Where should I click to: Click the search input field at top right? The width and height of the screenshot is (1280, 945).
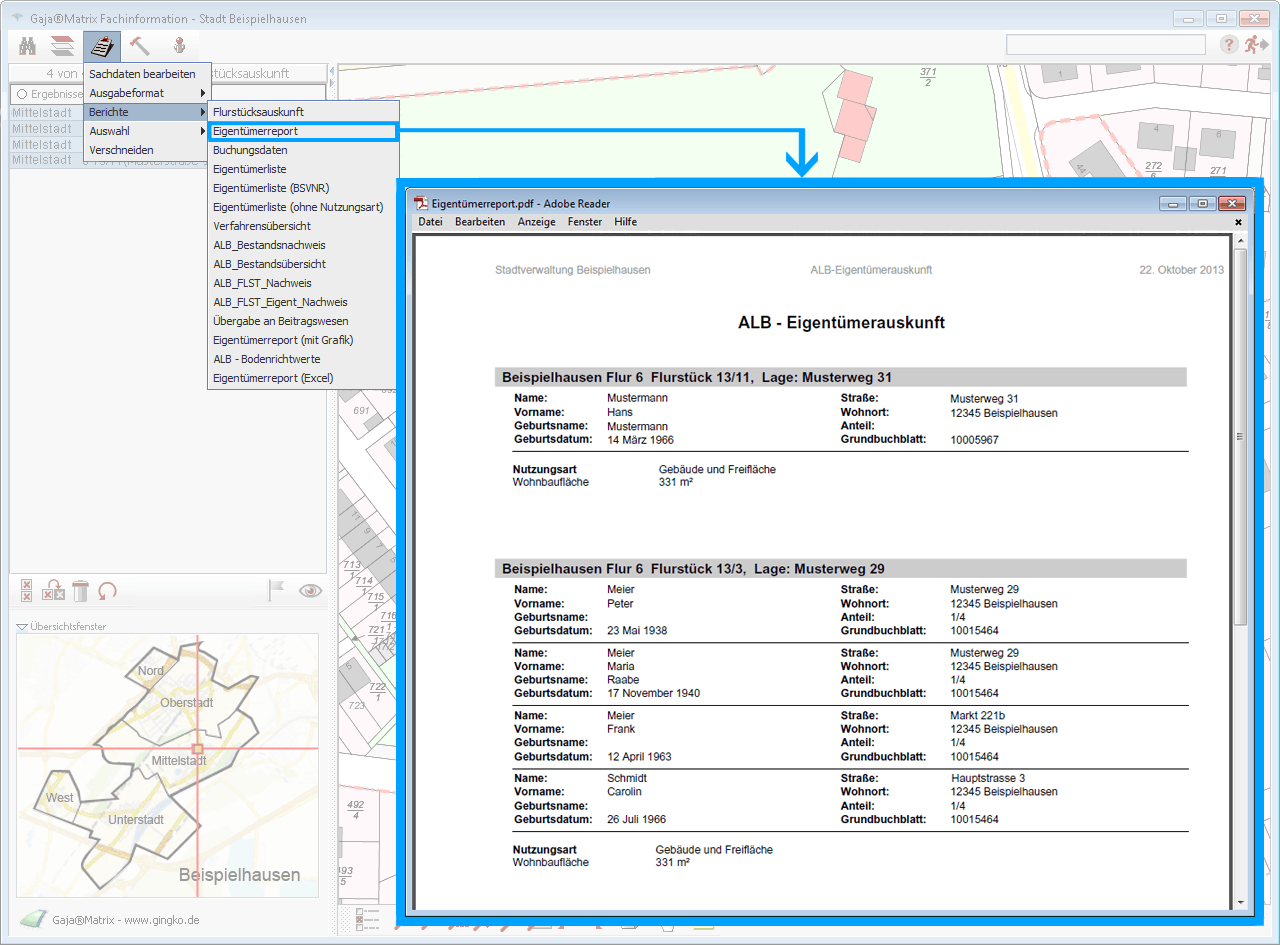(1105, 45)
